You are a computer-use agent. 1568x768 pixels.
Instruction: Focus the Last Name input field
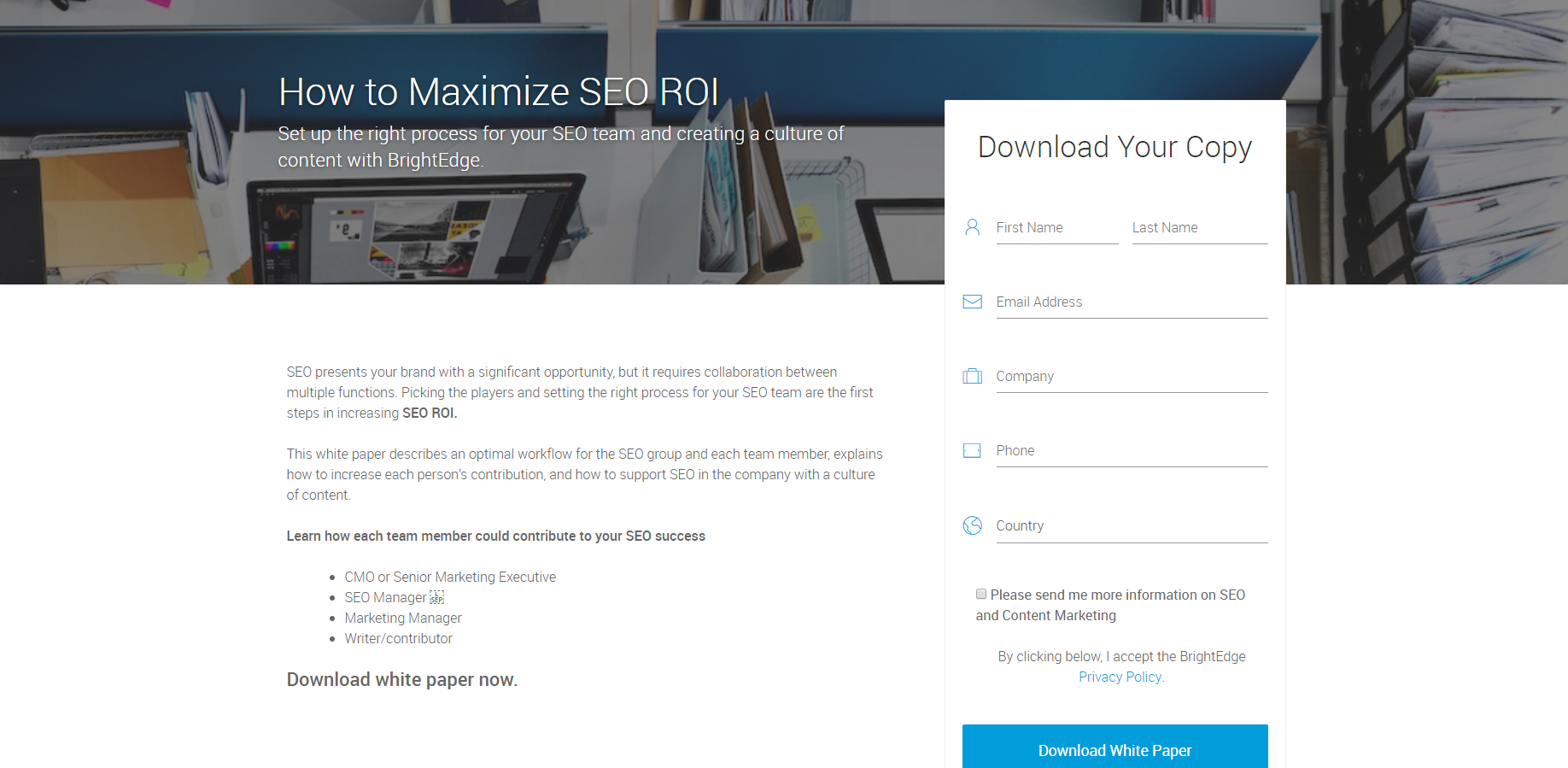click(1200, 228)
